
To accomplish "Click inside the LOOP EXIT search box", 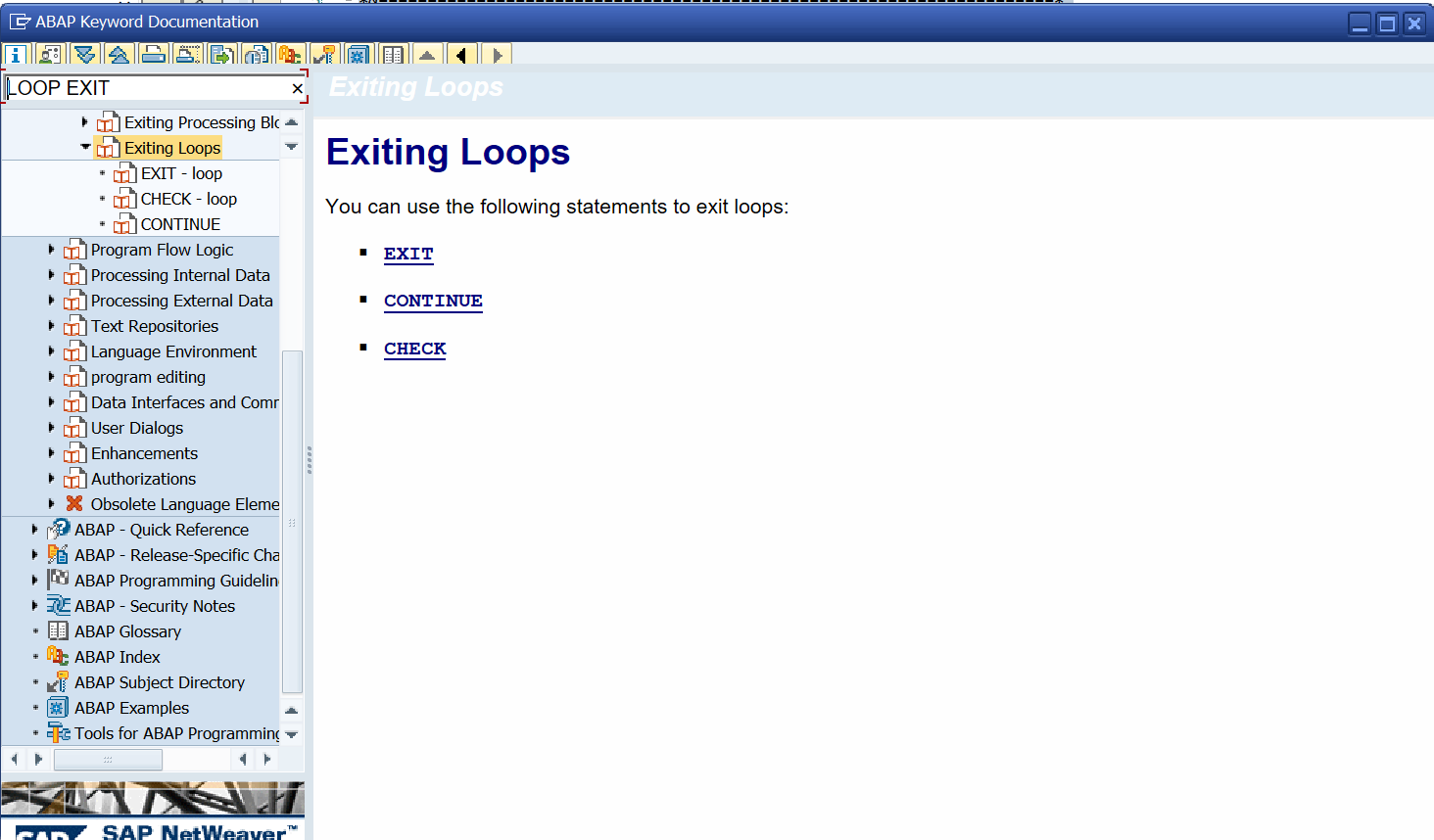I will click(147, 88).
